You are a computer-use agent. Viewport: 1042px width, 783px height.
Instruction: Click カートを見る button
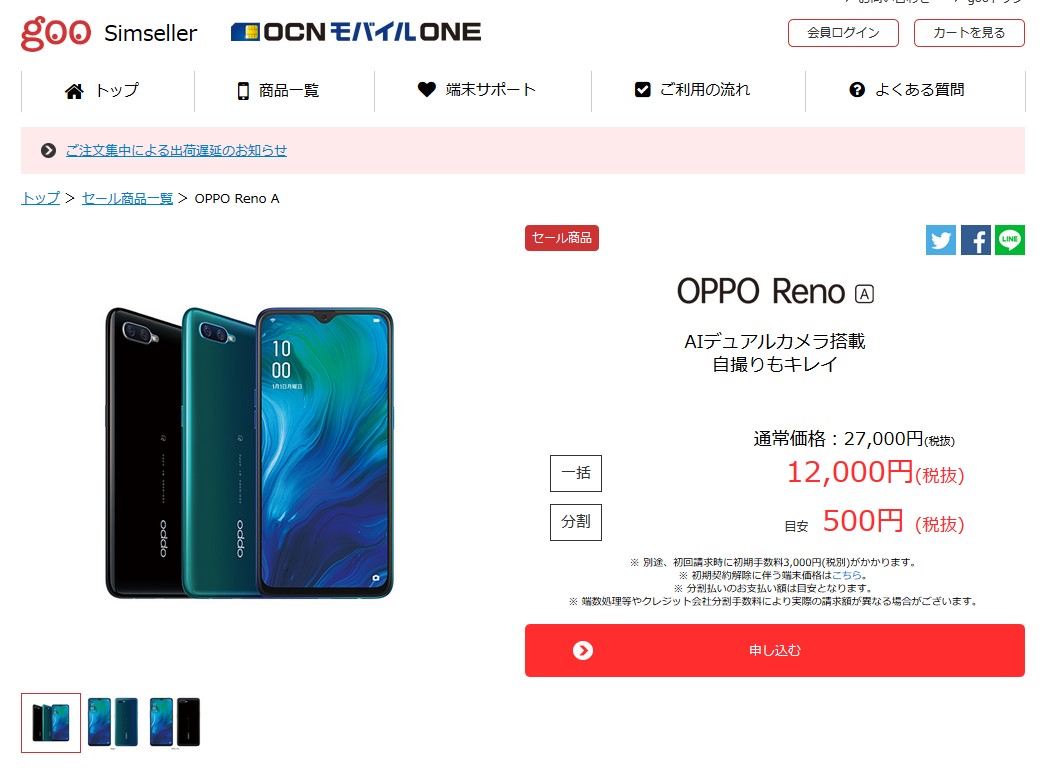point(969,33)
